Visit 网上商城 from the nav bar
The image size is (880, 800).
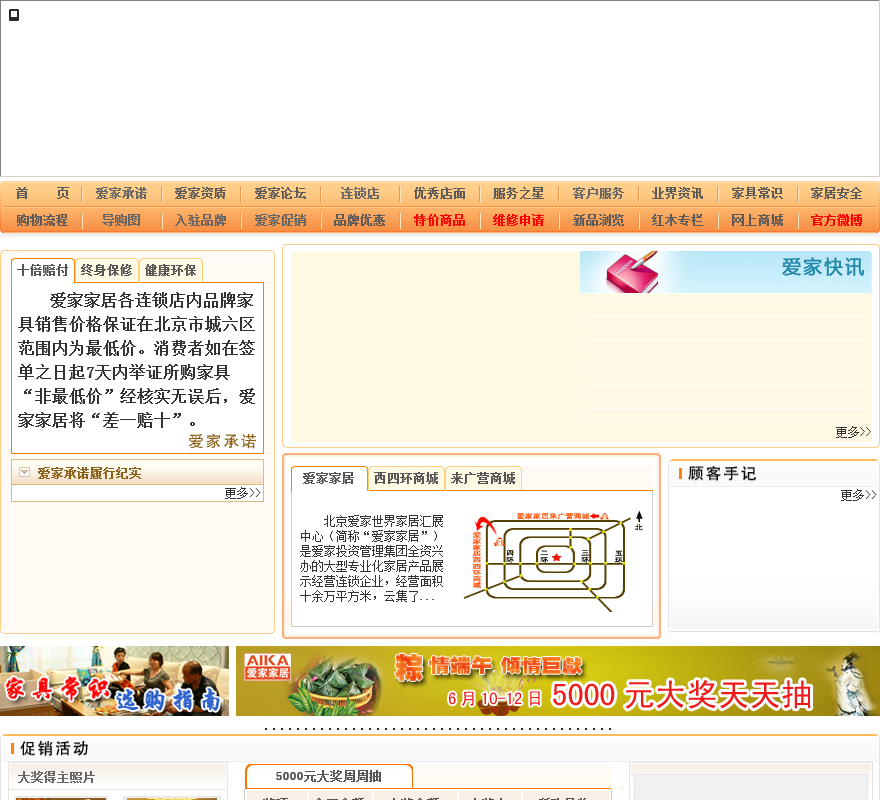pyautogui.click(x=757, y=220)
